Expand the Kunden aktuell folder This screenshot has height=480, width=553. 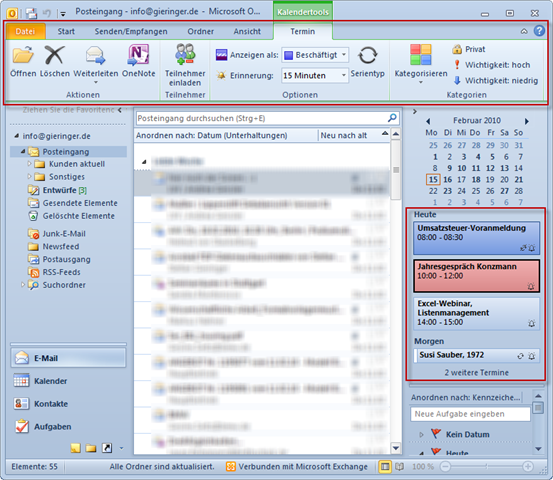pyautogui.click(x=30, y=164)
